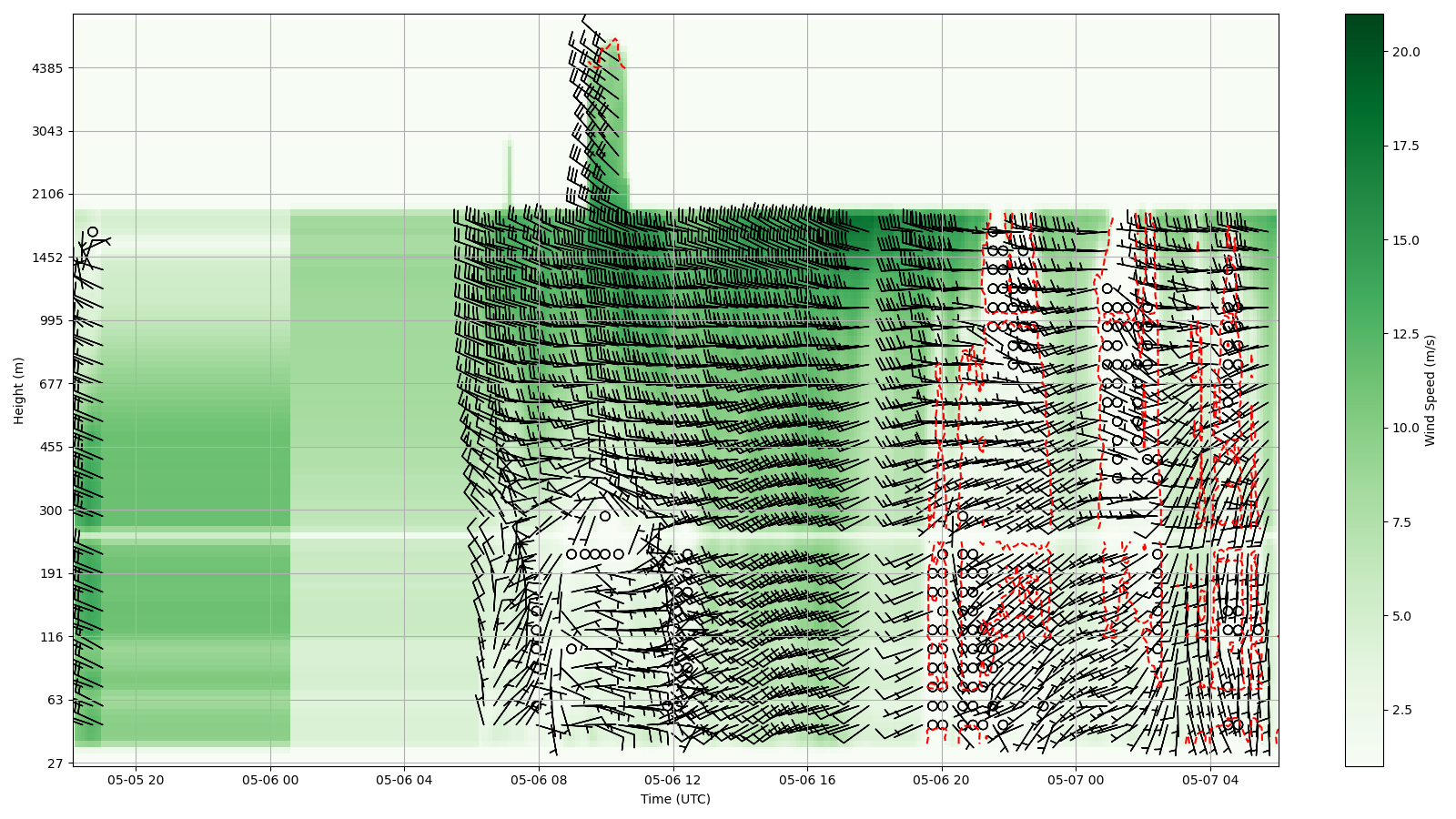The image size is (1456, 819).
Task: Click the lone circle marker just below 300 m
Action: coord(605,516)
